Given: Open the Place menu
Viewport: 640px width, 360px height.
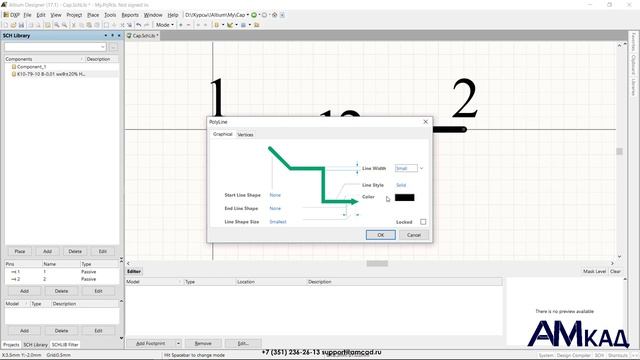Looking at the screenshot, I should coord(93,15).
